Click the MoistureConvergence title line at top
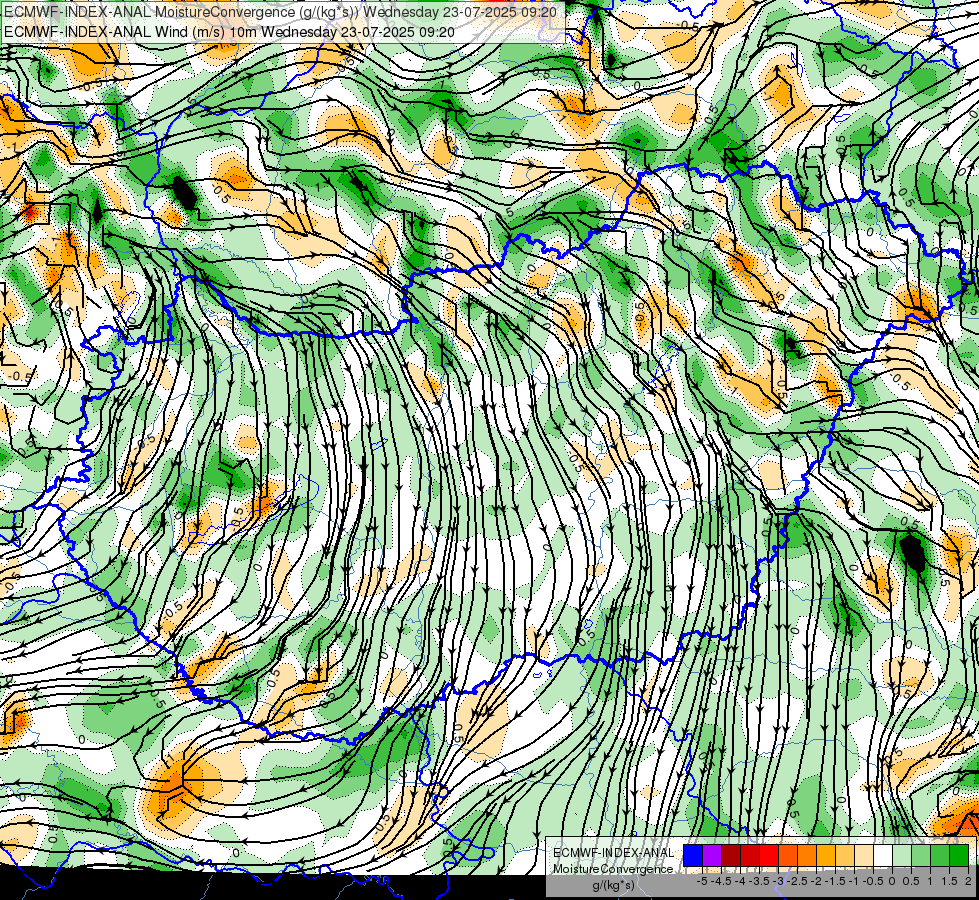 click(280, 12)
